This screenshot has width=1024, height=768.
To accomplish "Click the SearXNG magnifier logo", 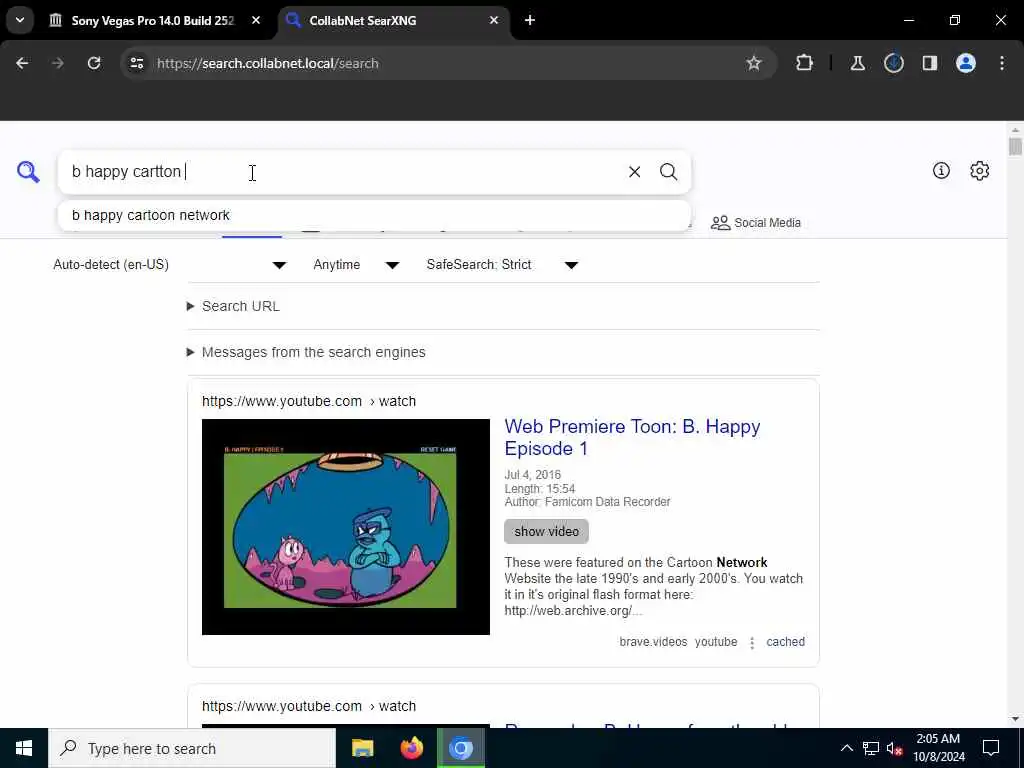I will (28, 172).
